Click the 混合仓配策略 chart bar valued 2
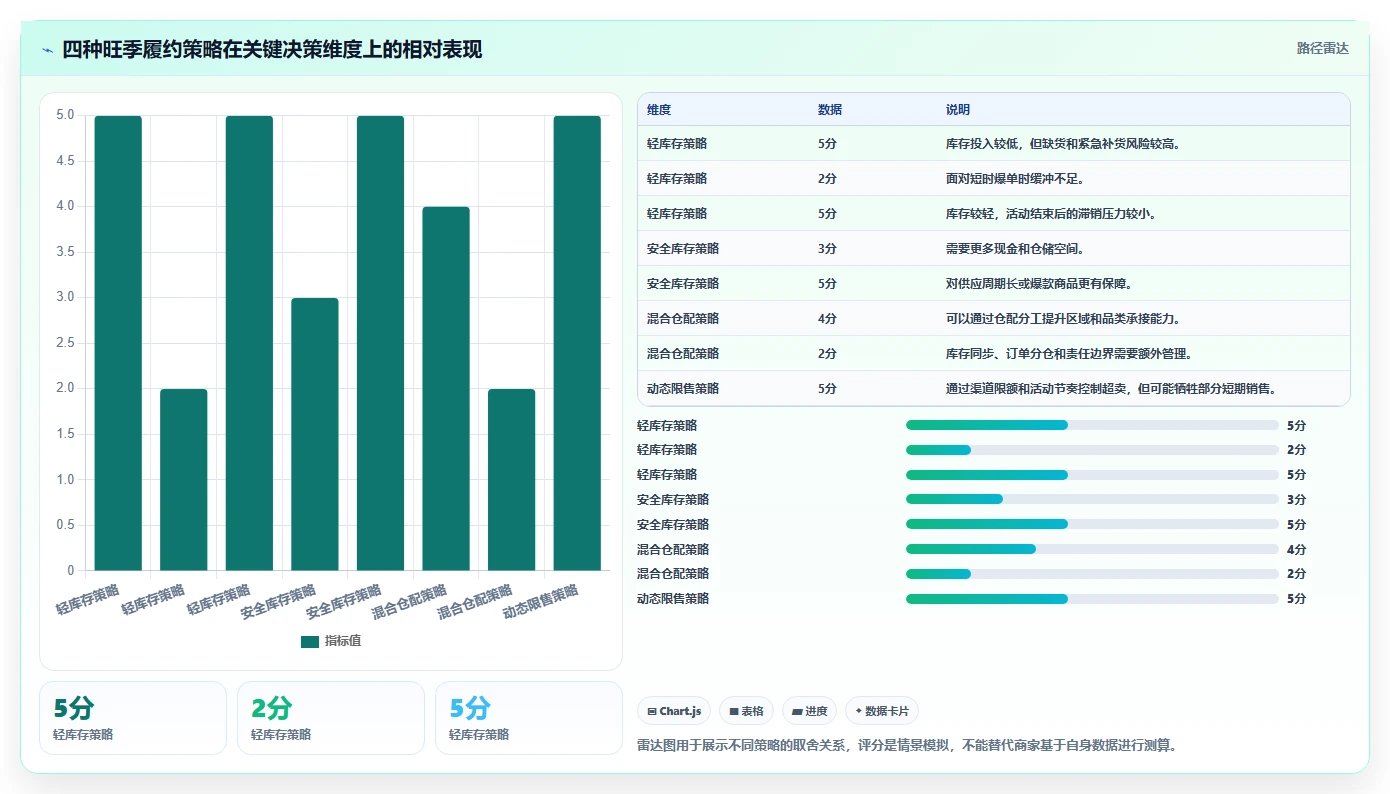 tap(512, 480)
